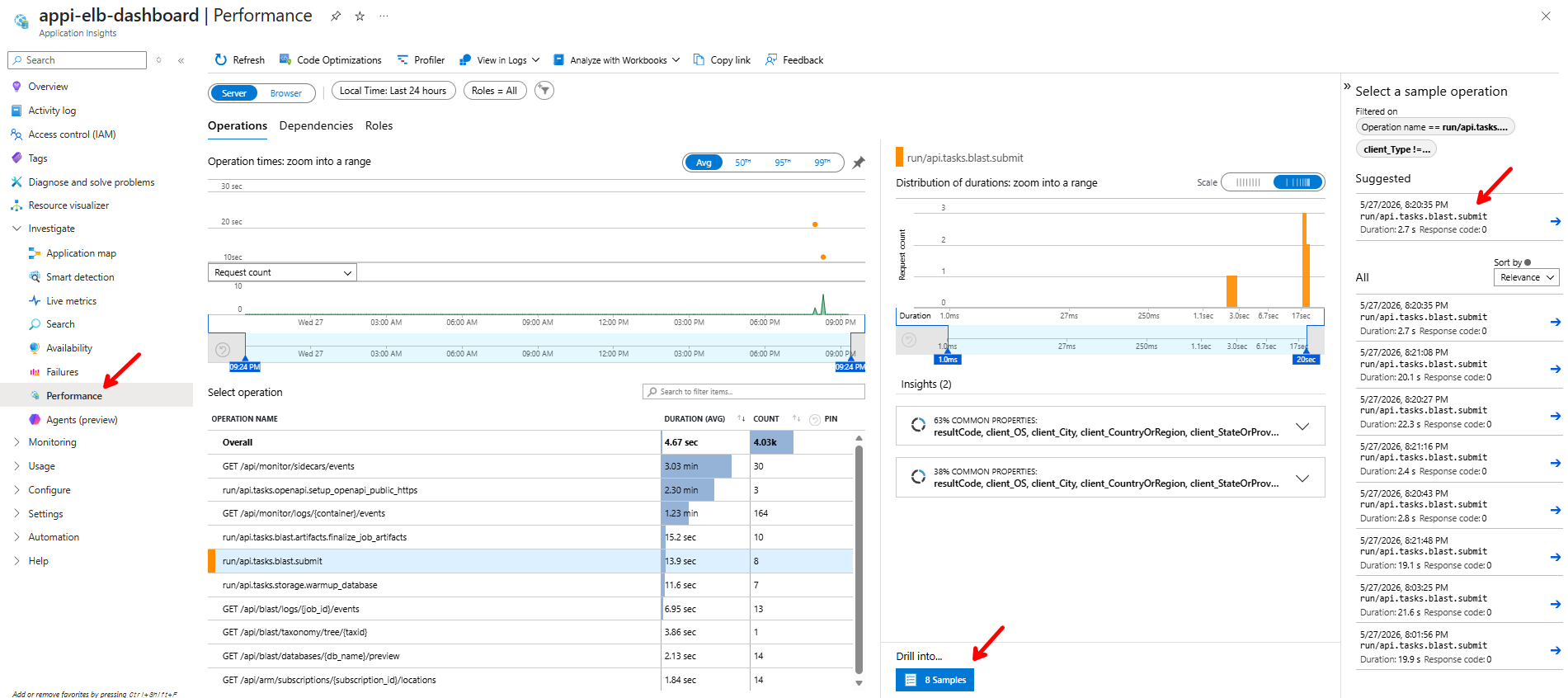Expand the Monitoring section
Screen dimensions: 1568x698
coord(16,442)
